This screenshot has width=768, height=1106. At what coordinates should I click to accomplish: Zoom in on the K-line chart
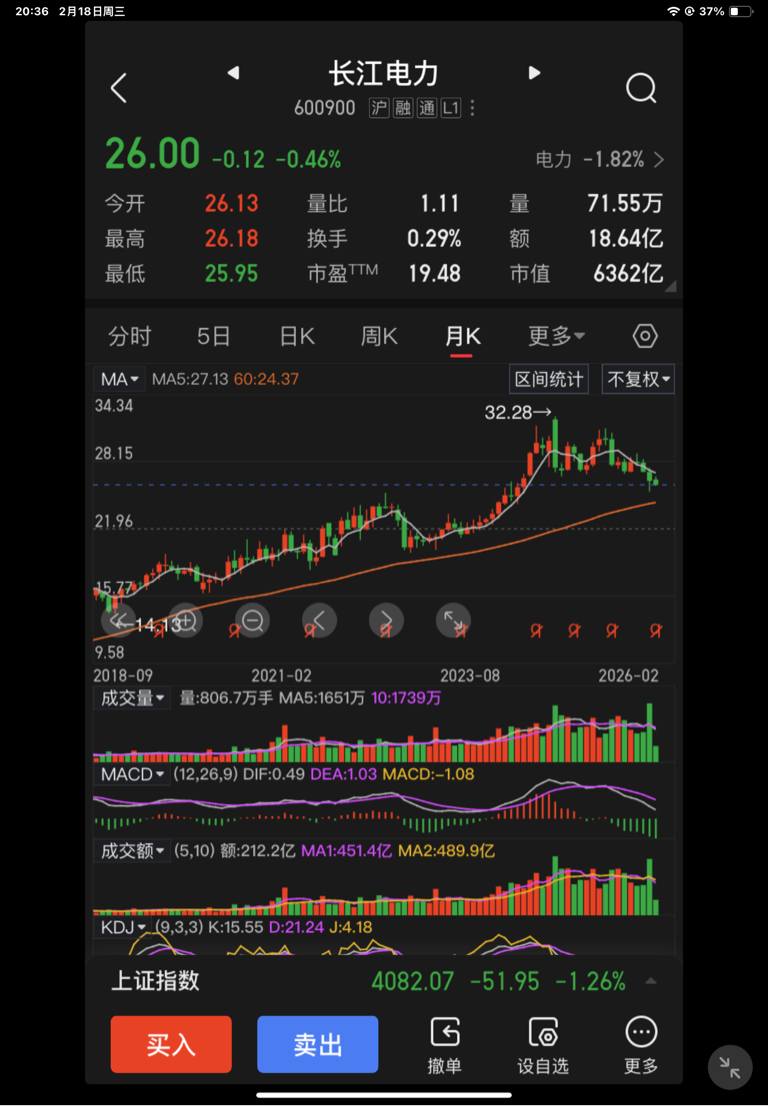[x=185, y=621]
